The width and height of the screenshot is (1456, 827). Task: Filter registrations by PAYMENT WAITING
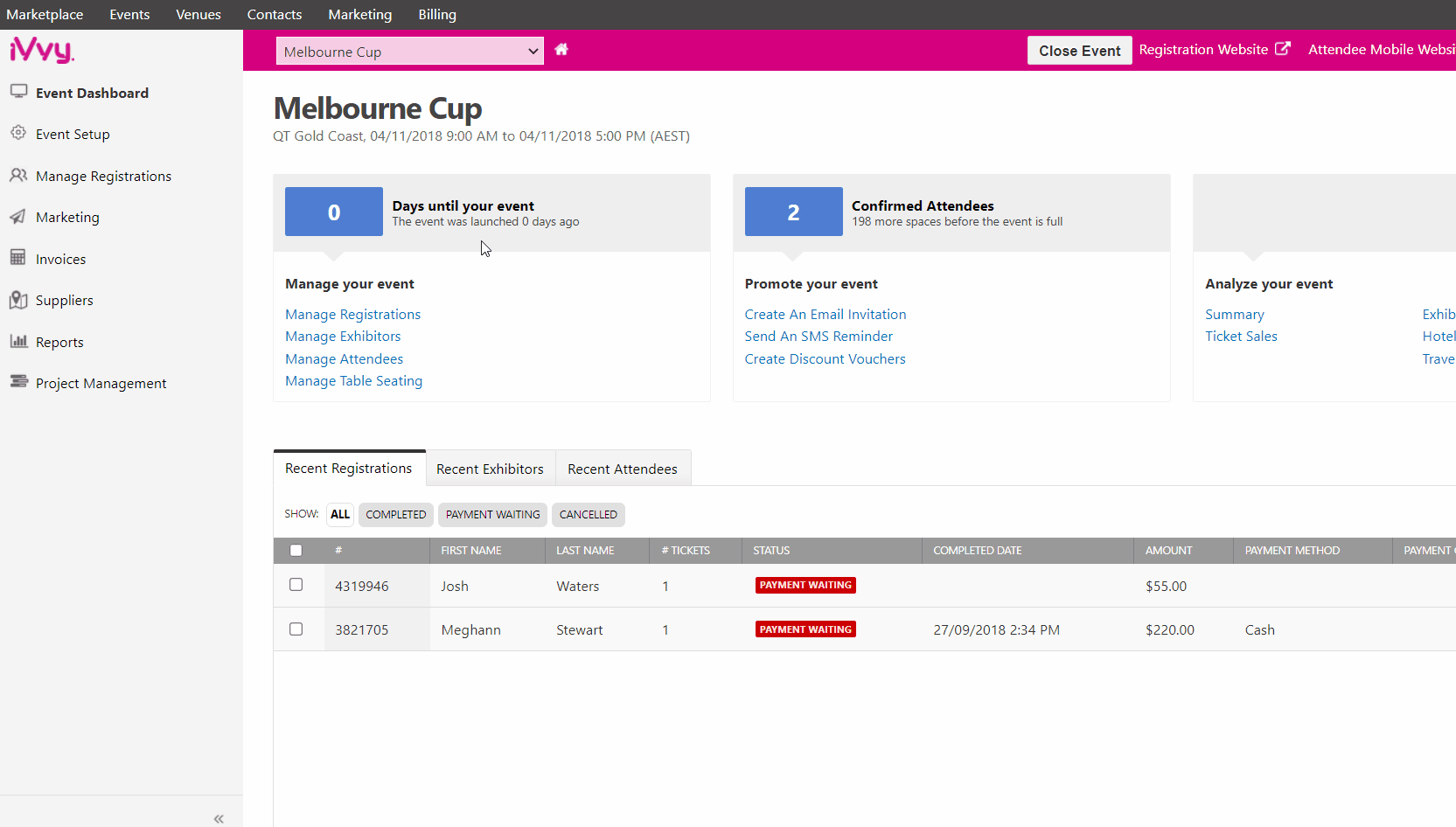click(x=493, y=515)
